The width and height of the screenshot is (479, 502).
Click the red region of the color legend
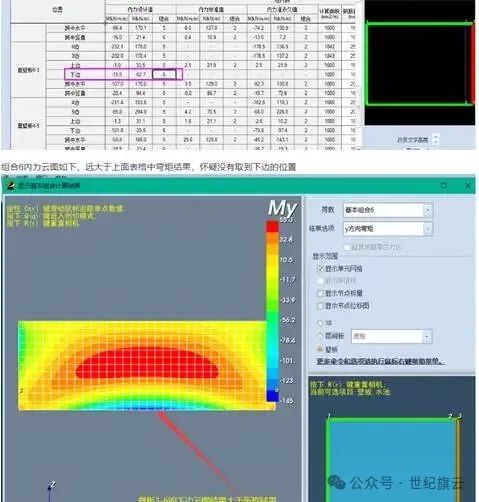pos(272,226)
